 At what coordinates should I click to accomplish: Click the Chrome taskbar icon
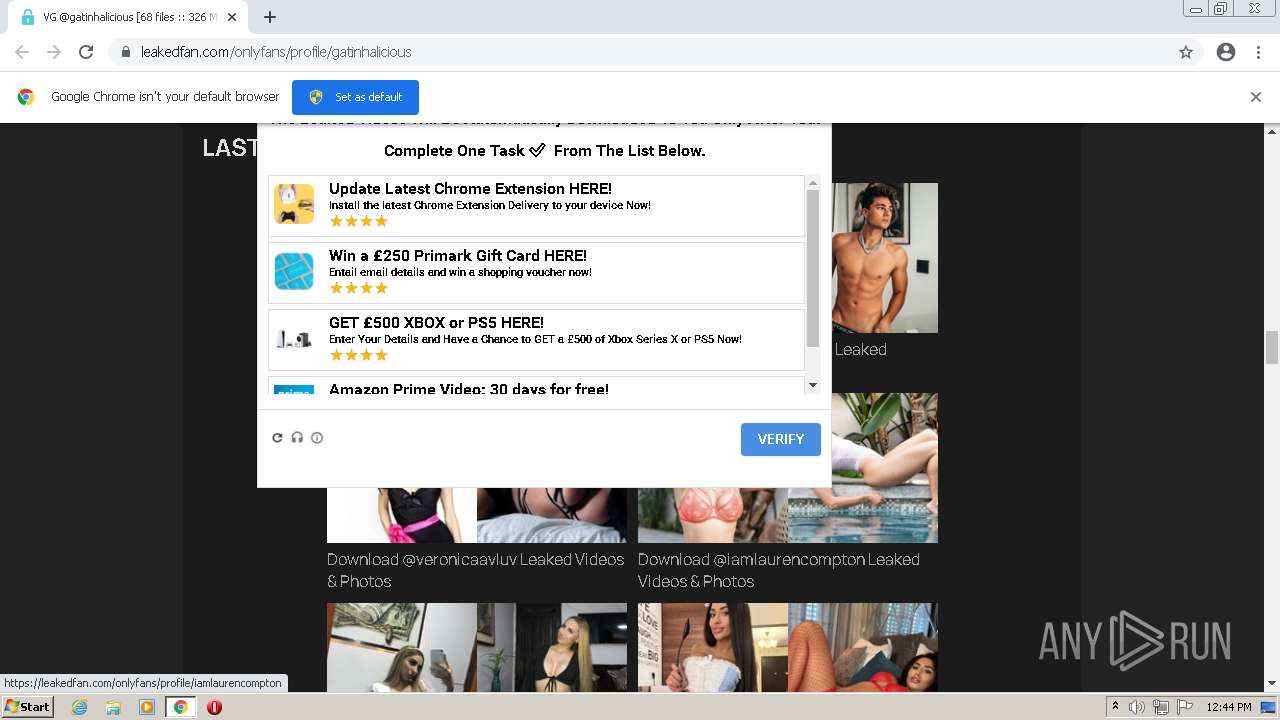pos(180,707)
